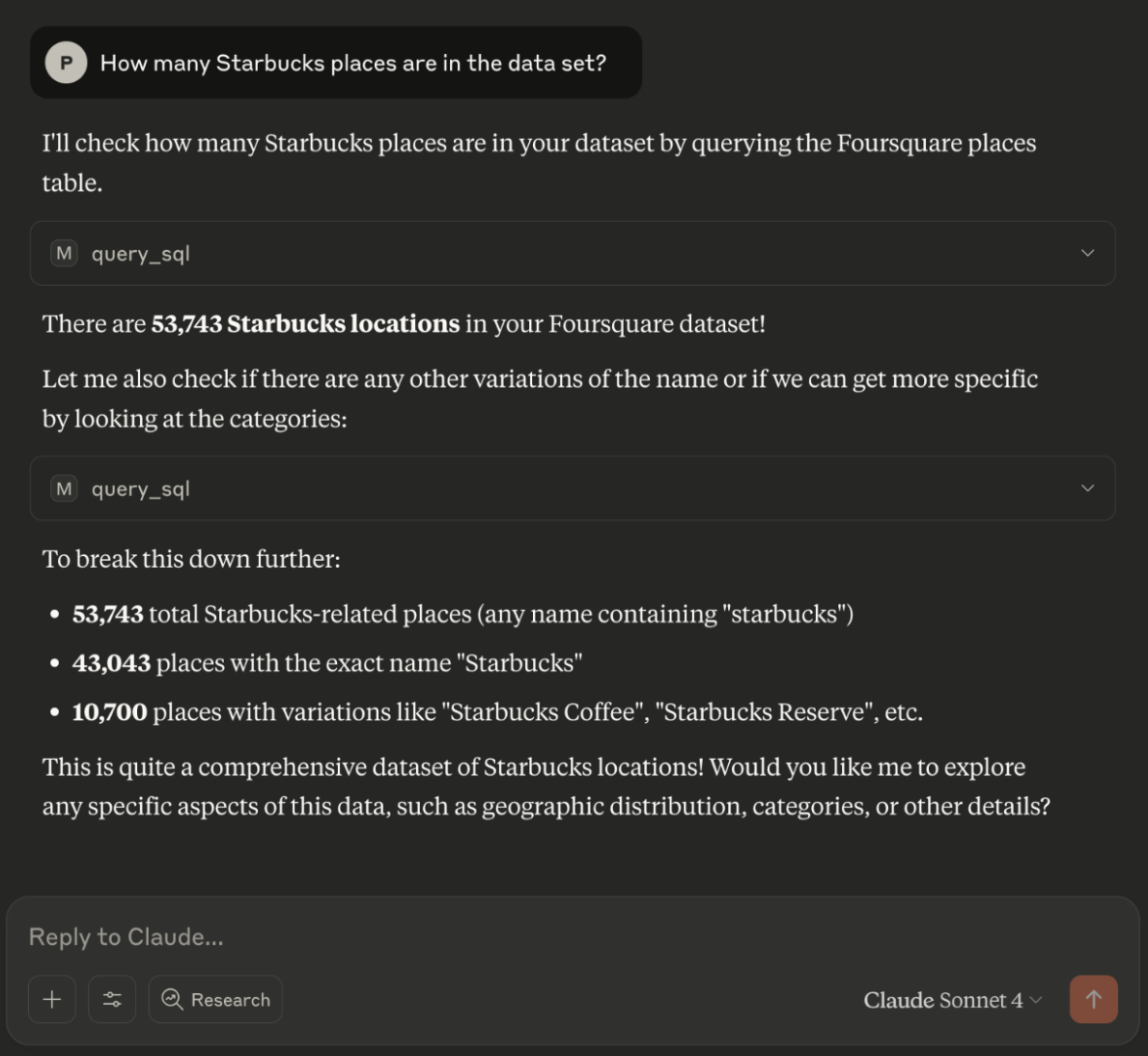Click the orange send arrow button
Viewport: 1148px width, 1056px height.
click(1093, 999)
